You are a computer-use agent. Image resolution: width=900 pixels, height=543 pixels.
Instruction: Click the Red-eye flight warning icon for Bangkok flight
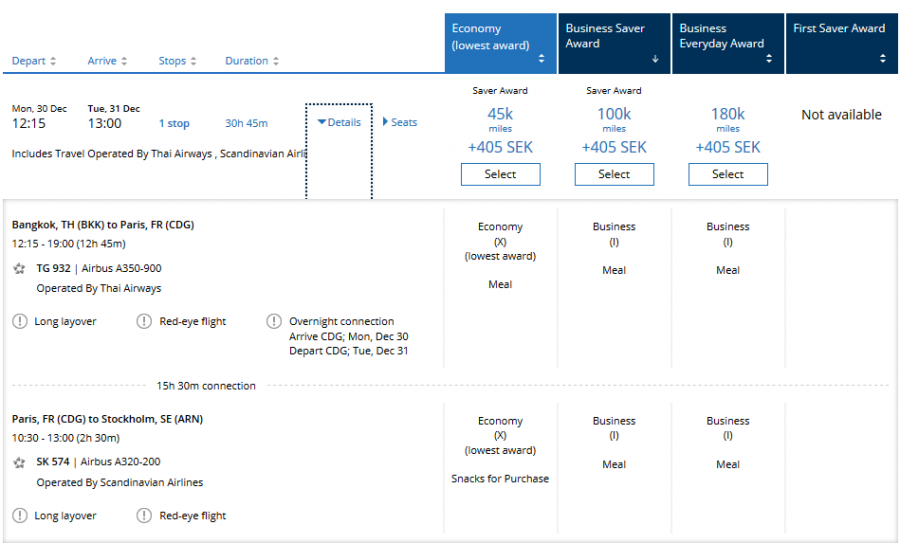click(144, 322)
